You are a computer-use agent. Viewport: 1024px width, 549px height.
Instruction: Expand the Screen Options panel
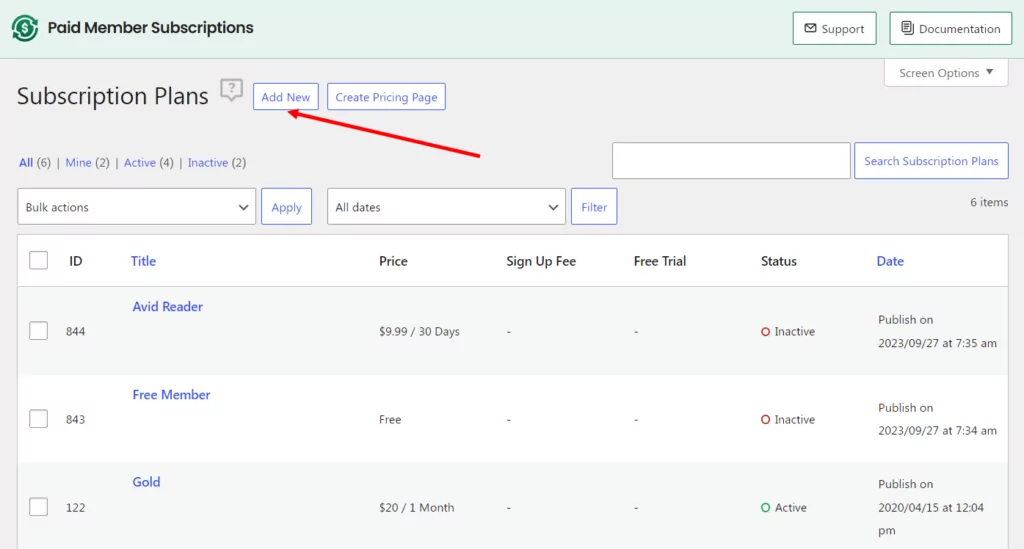click(x=946, y=72)
